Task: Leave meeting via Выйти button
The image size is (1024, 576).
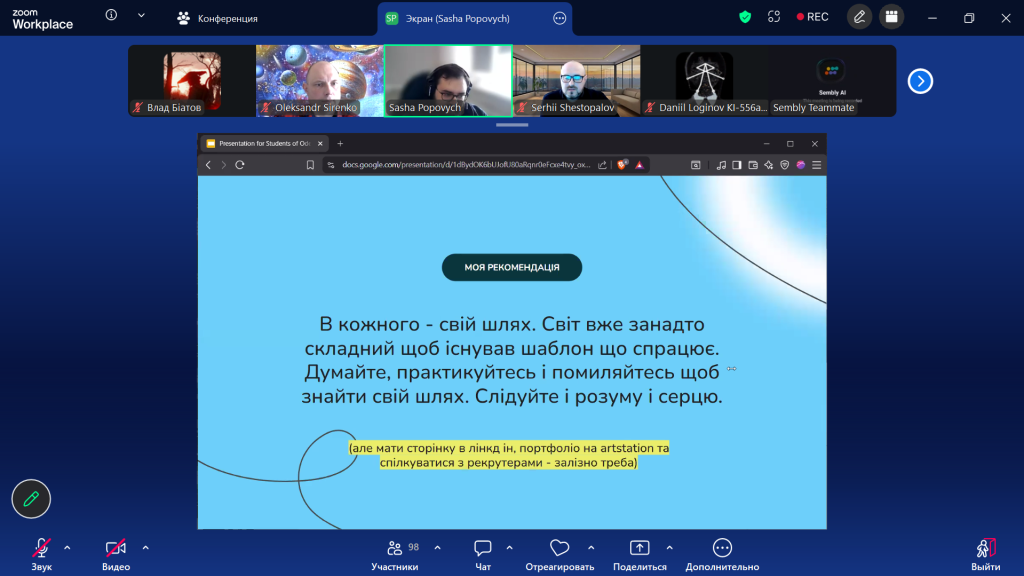Action: click(985, 555)
